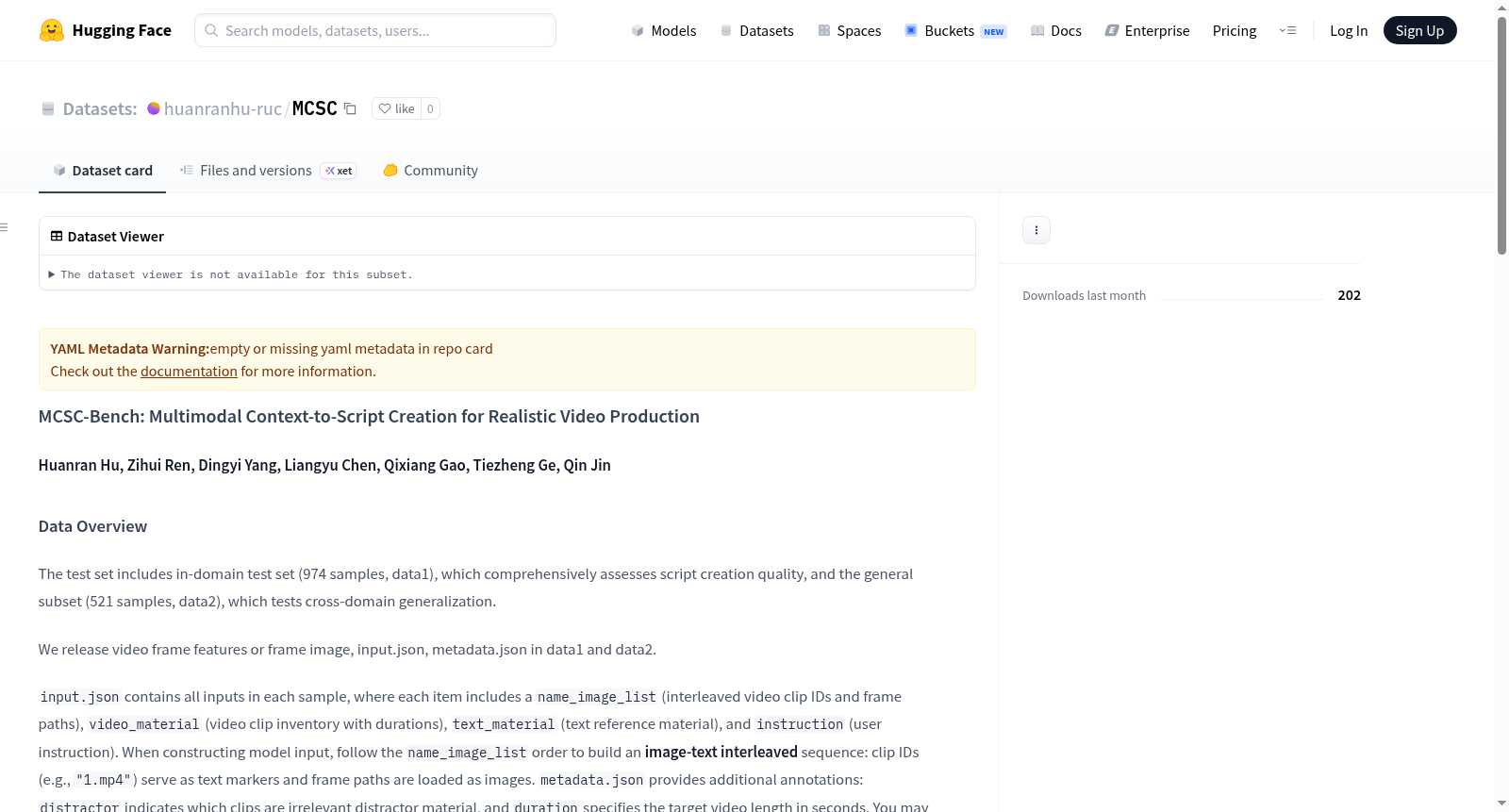Click the Hugging Face logo icon
Image resolution: width=1509 pixels, height=812 pixels.
[52, 30]
